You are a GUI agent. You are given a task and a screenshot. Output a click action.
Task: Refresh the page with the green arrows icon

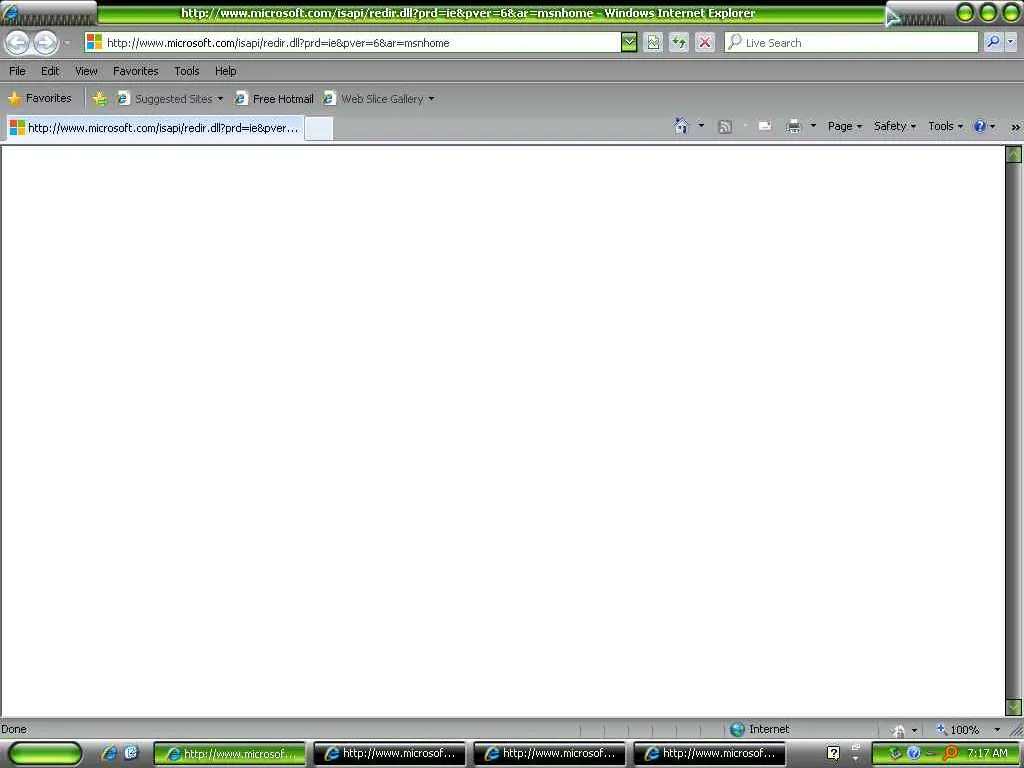click(x=679, y=43)
